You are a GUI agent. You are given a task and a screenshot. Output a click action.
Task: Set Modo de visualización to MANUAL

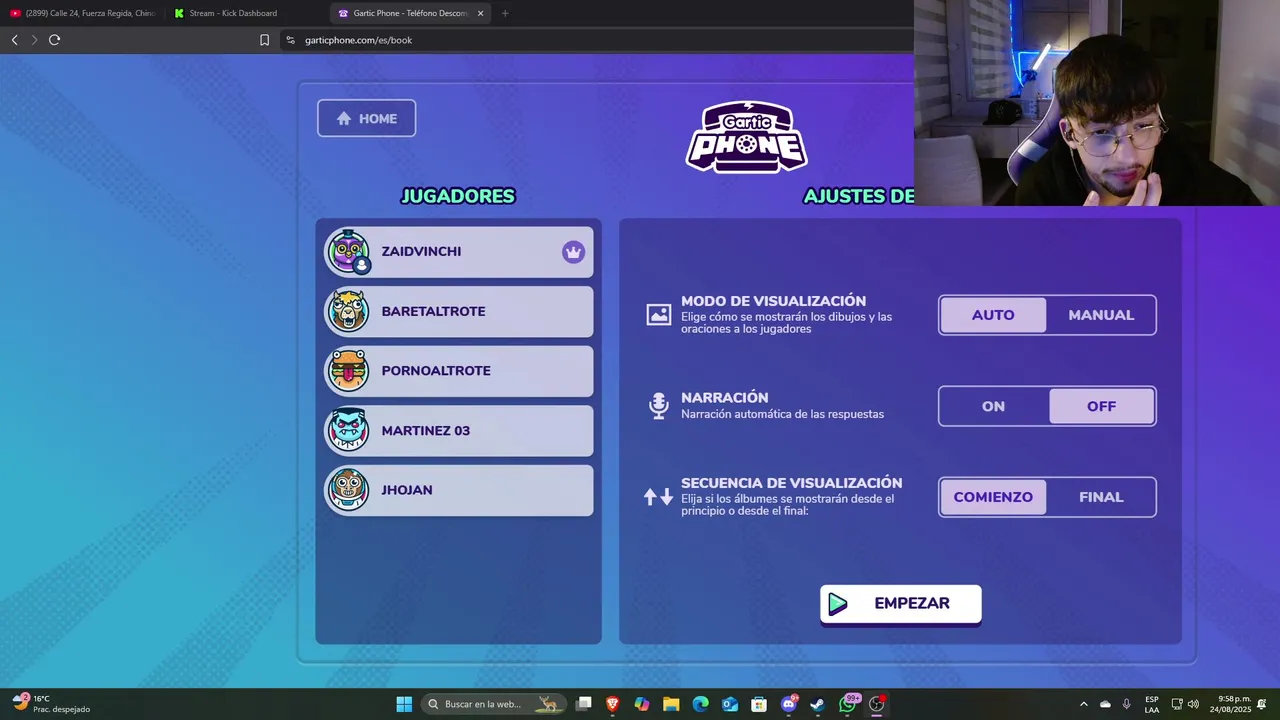[1101, 315]
